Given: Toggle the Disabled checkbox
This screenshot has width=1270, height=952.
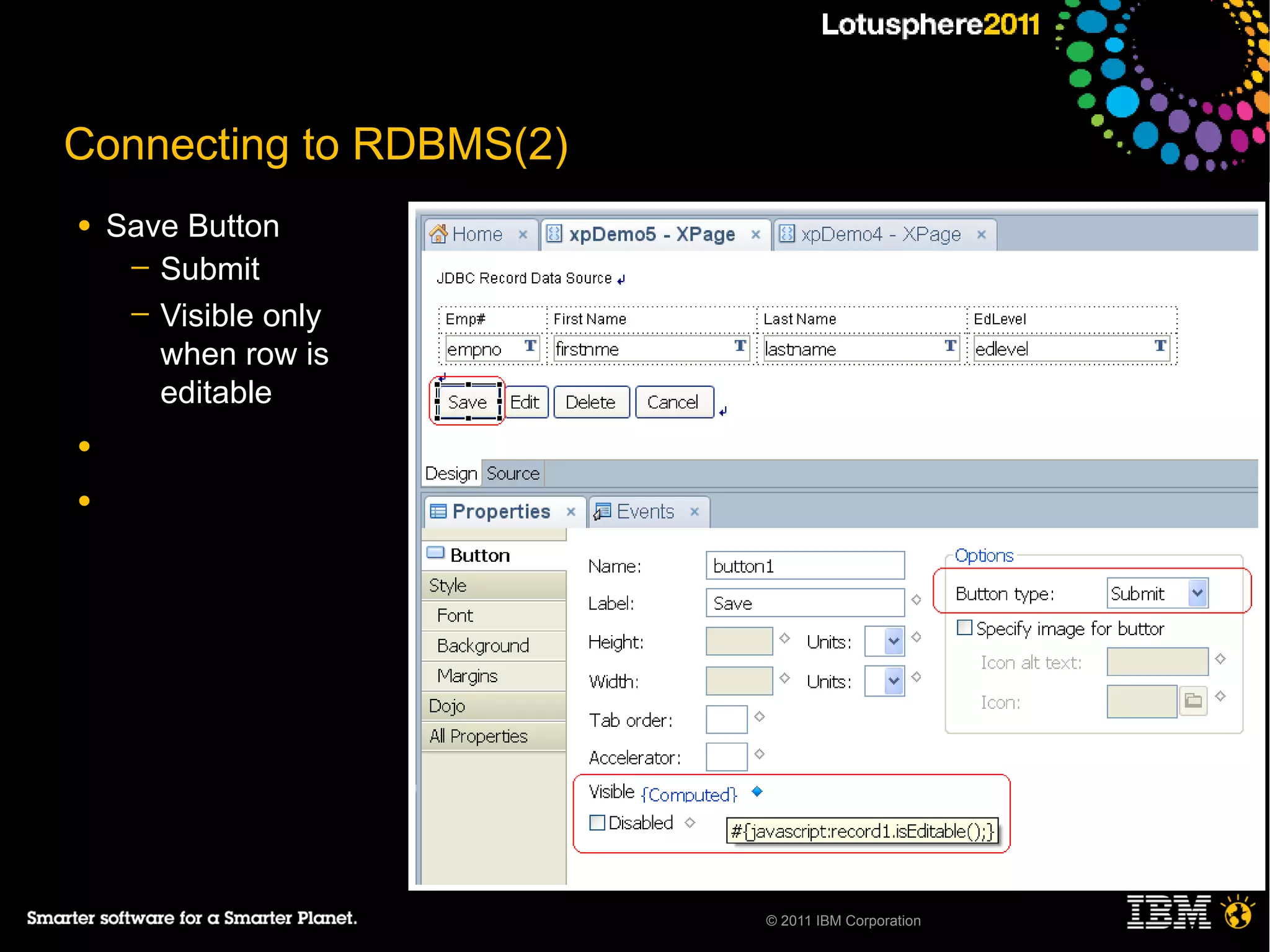Looking at the screenshot, I should [597, 823].
